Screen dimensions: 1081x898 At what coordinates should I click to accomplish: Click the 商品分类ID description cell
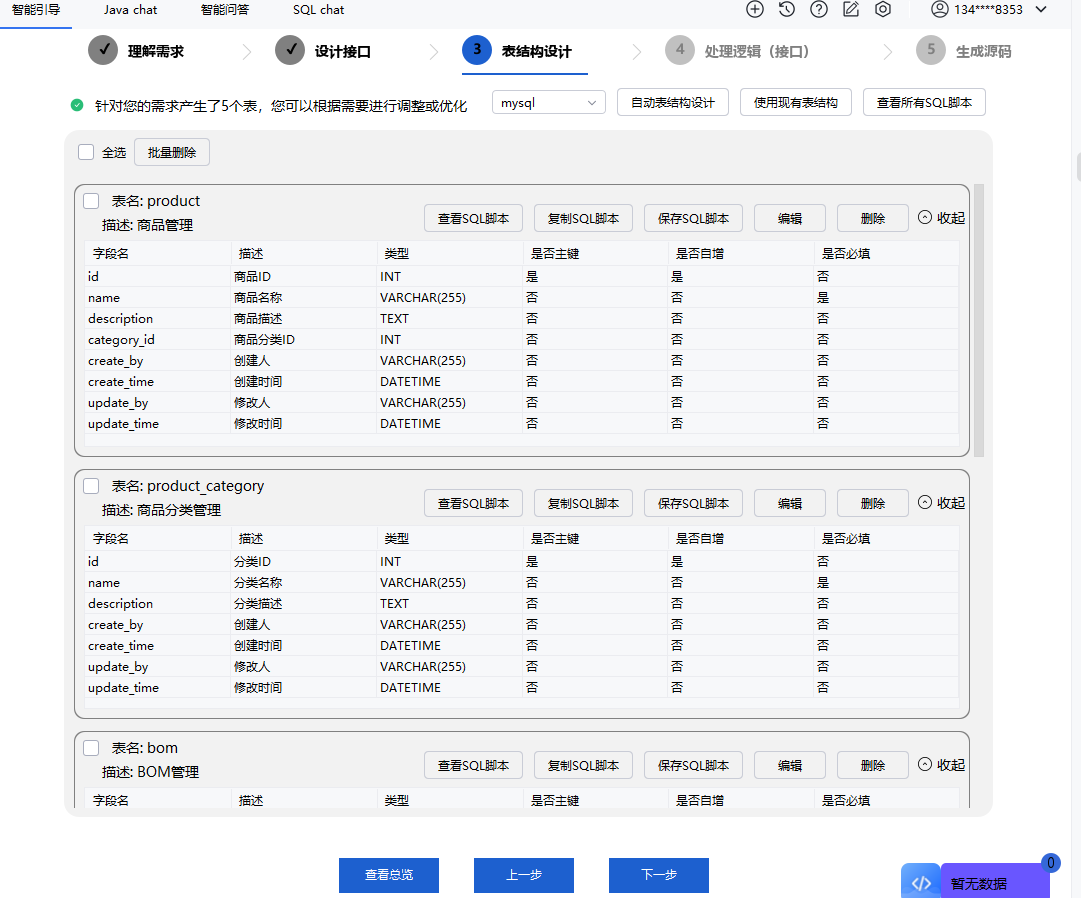click(x=303, y=340)
